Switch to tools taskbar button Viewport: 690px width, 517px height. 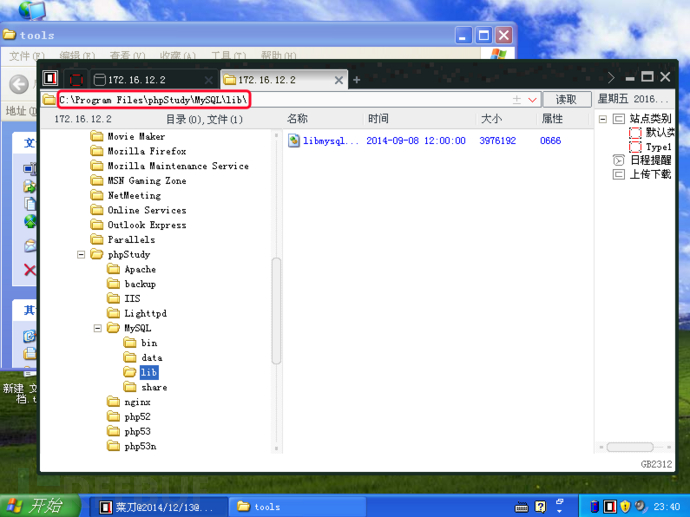297,507
